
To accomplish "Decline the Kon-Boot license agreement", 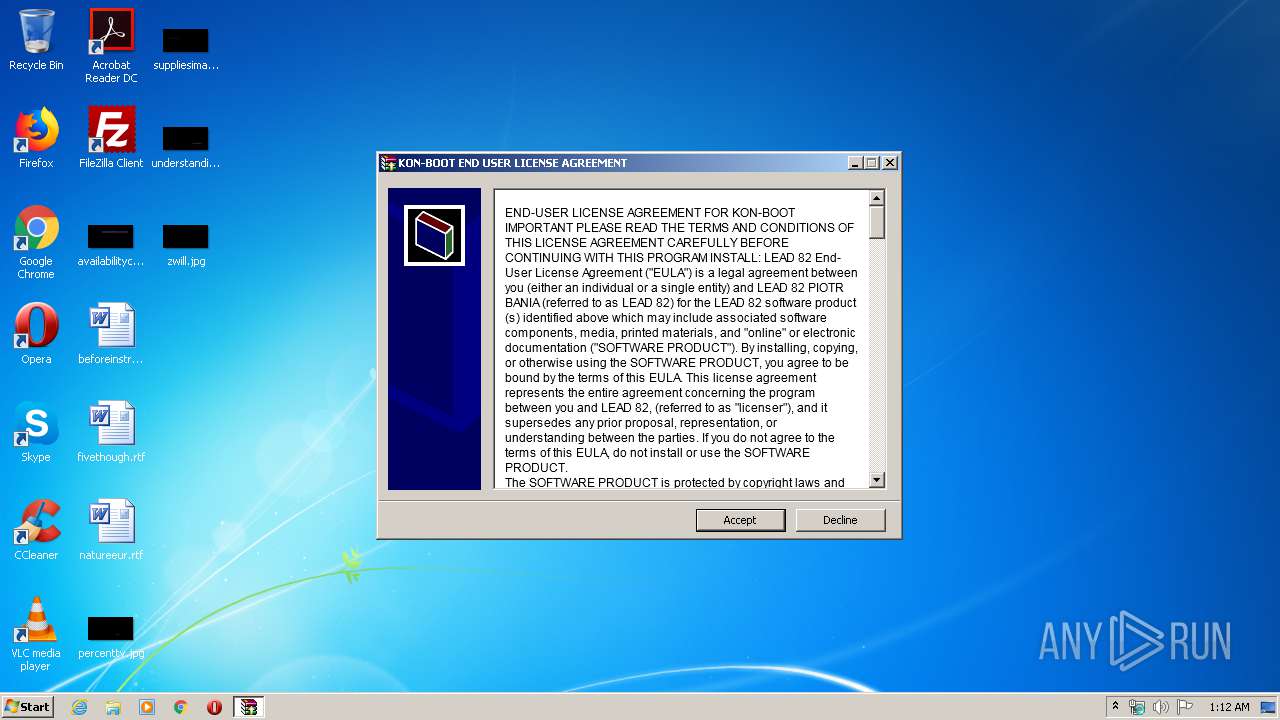I will pos(840,520).
